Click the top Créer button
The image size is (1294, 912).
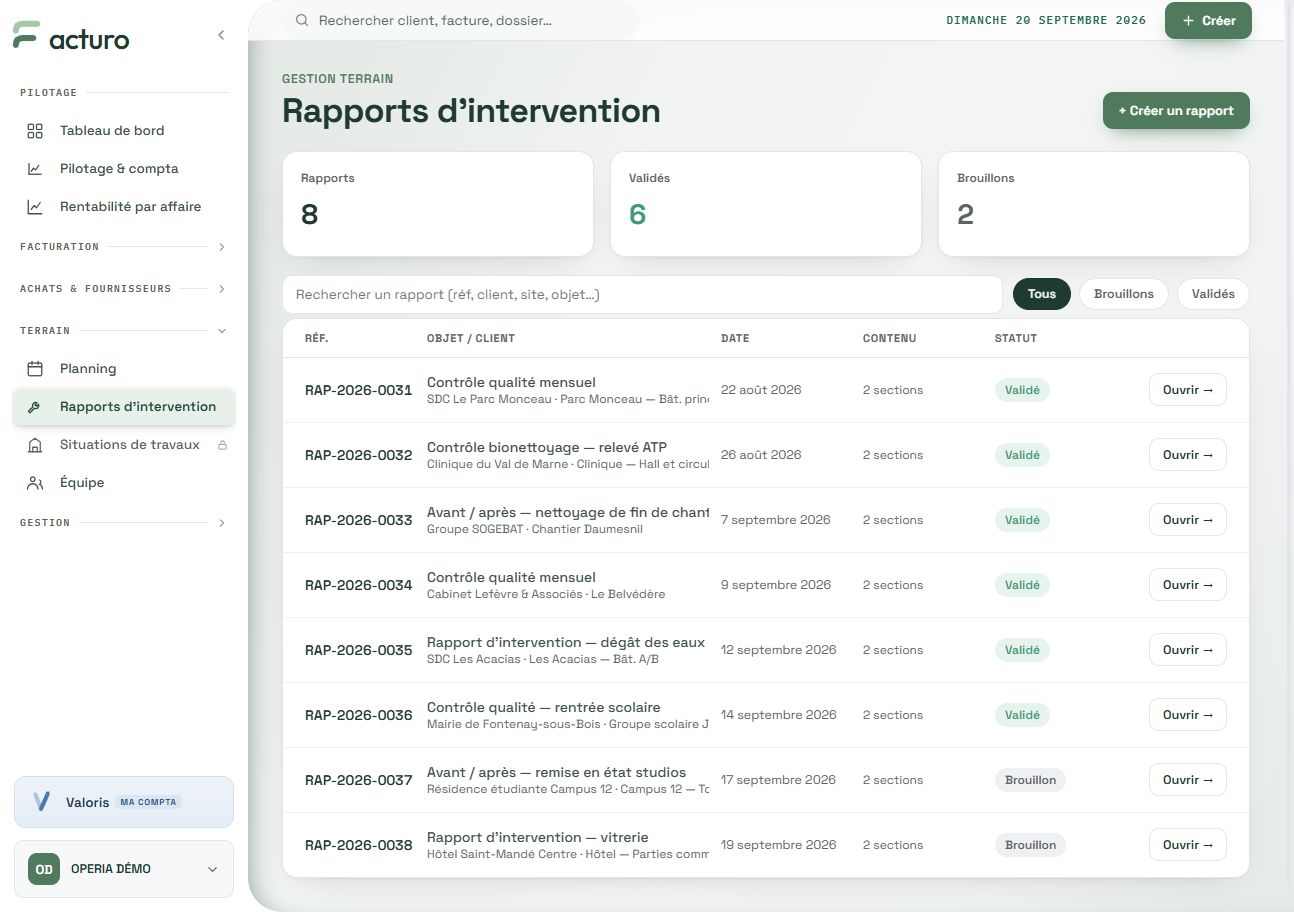(x=1208, y=20)
